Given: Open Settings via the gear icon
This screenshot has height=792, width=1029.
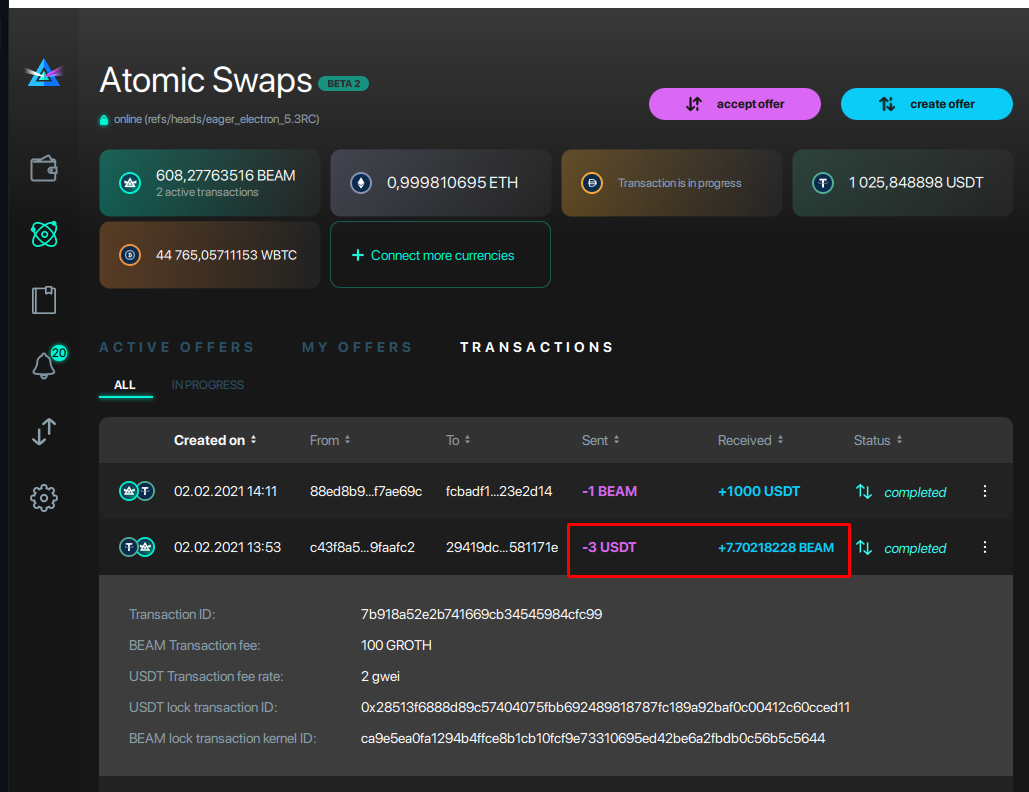Looking at the screenshot, I should point(44,497).
